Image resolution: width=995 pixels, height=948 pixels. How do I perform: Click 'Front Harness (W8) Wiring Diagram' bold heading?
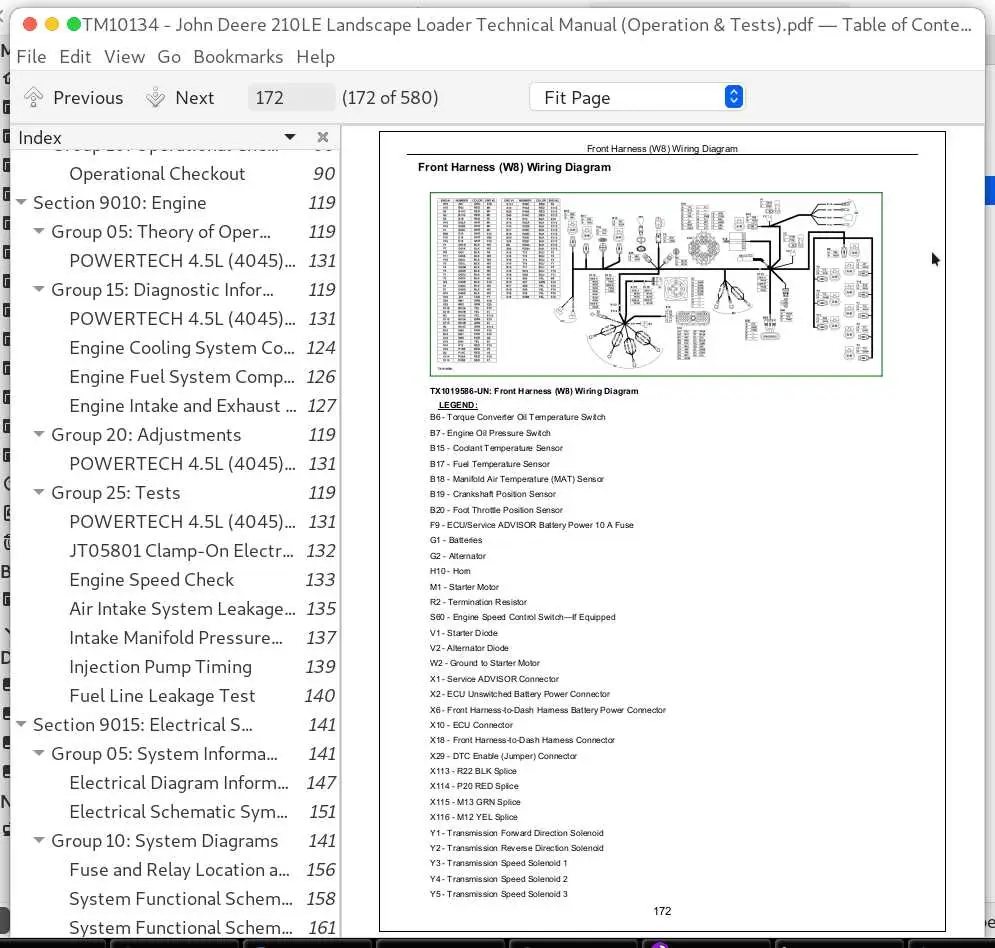[514, 168]
